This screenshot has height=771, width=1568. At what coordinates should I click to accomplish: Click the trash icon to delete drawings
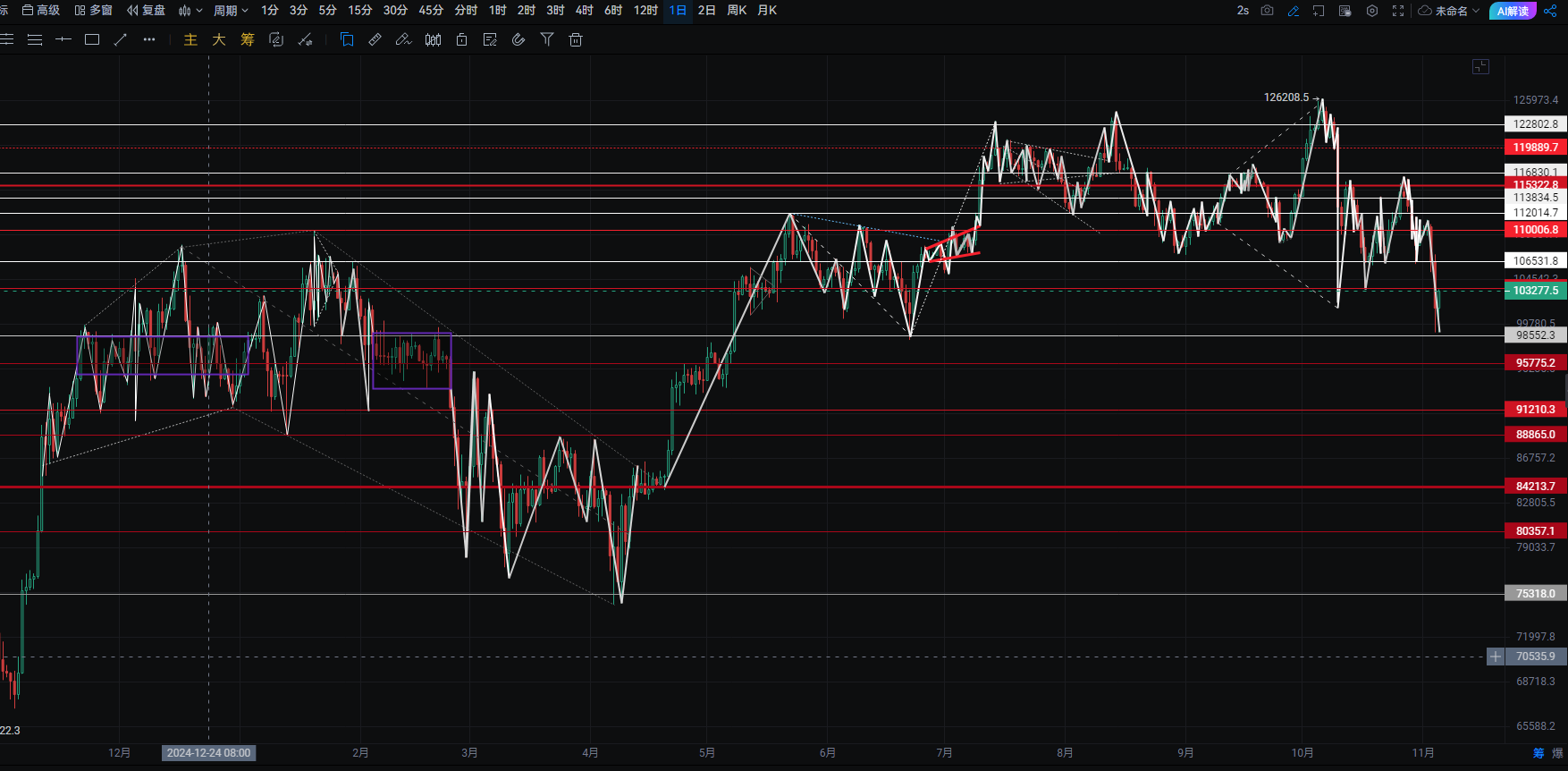(x=576, y=39)
